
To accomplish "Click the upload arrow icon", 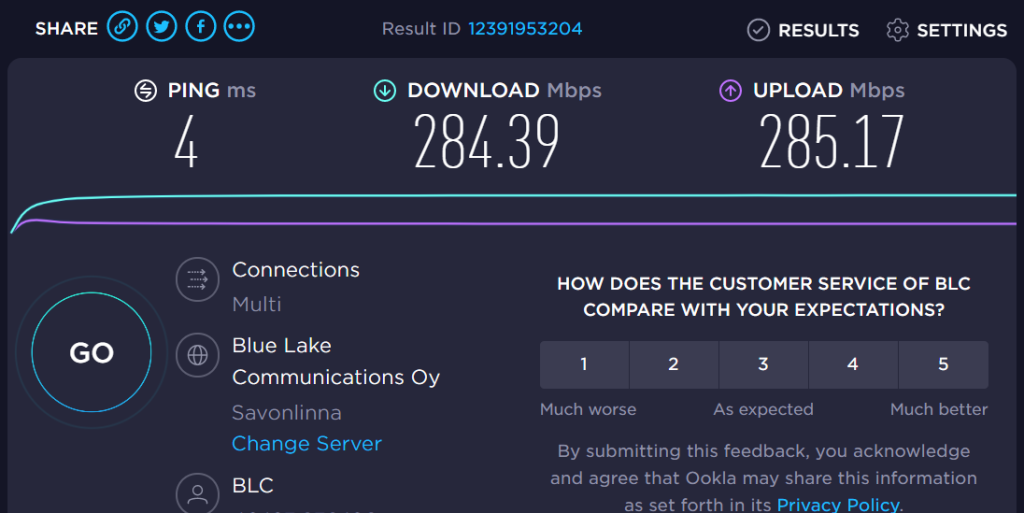I will coord(730,91).
